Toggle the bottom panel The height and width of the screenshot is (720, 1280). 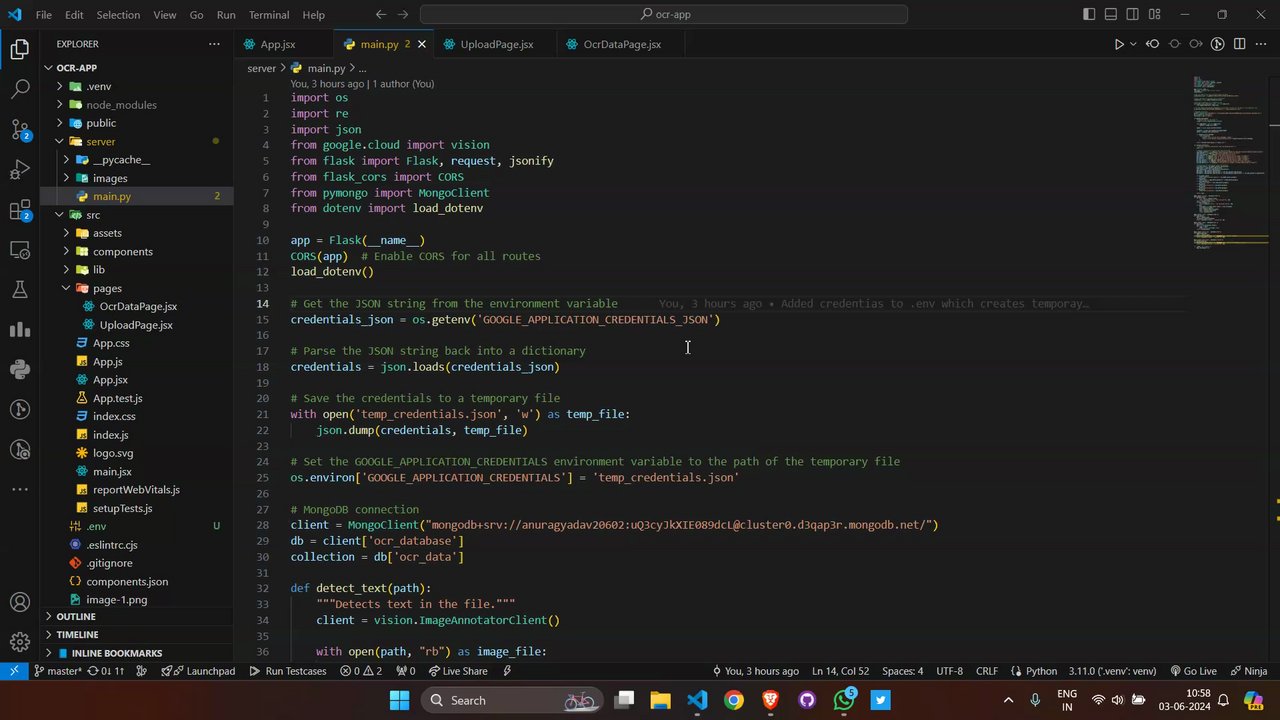click(1111, 15)
